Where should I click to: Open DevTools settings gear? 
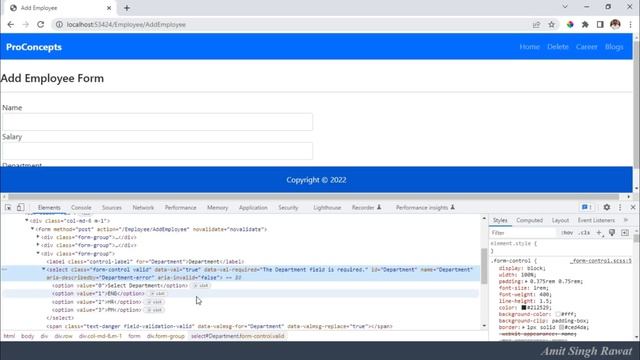tap(607, 207)
